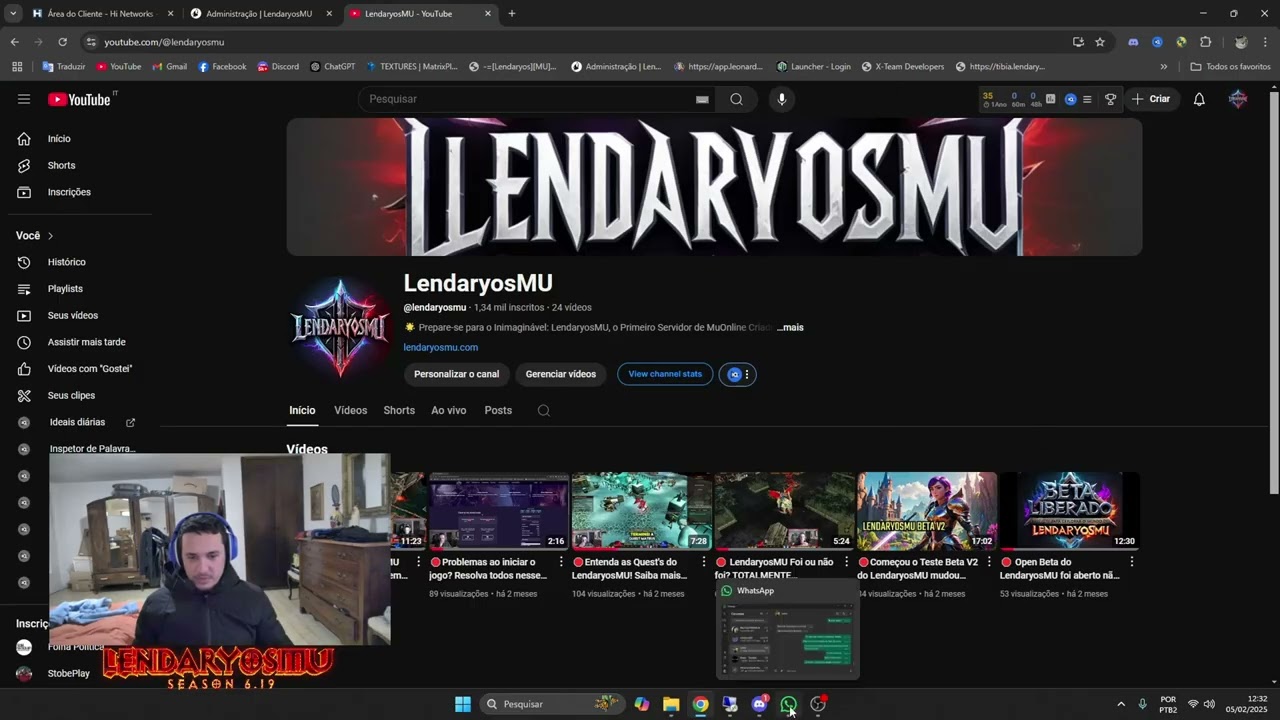This screenshot has width=1280, height=720.
Task: Open Chrome apps grid in bookmarks bar
Action: [x=17, y=67]
